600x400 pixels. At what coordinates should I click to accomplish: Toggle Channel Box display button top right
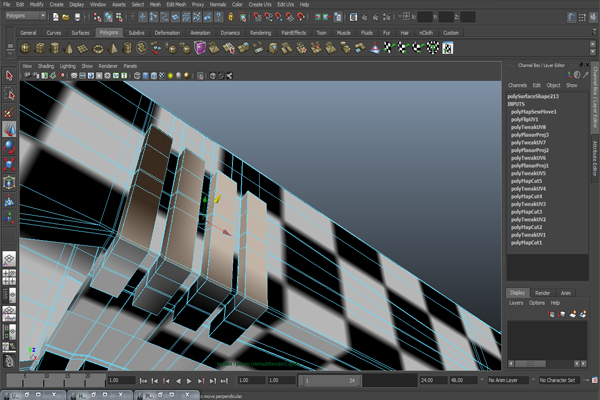[x=594, y=17]
